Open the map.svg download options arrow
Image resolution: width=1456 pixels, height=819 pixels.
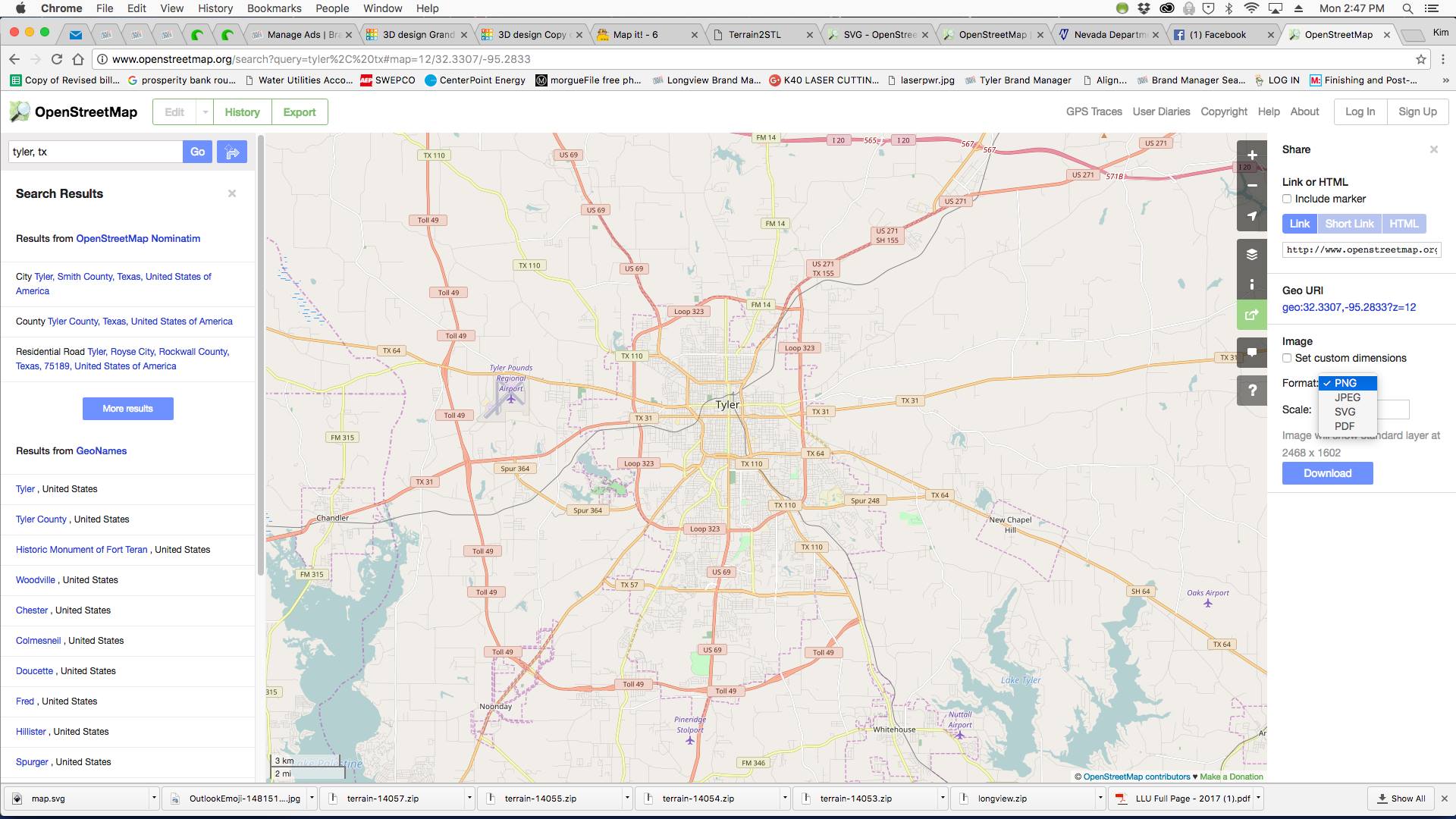point(154,799)
